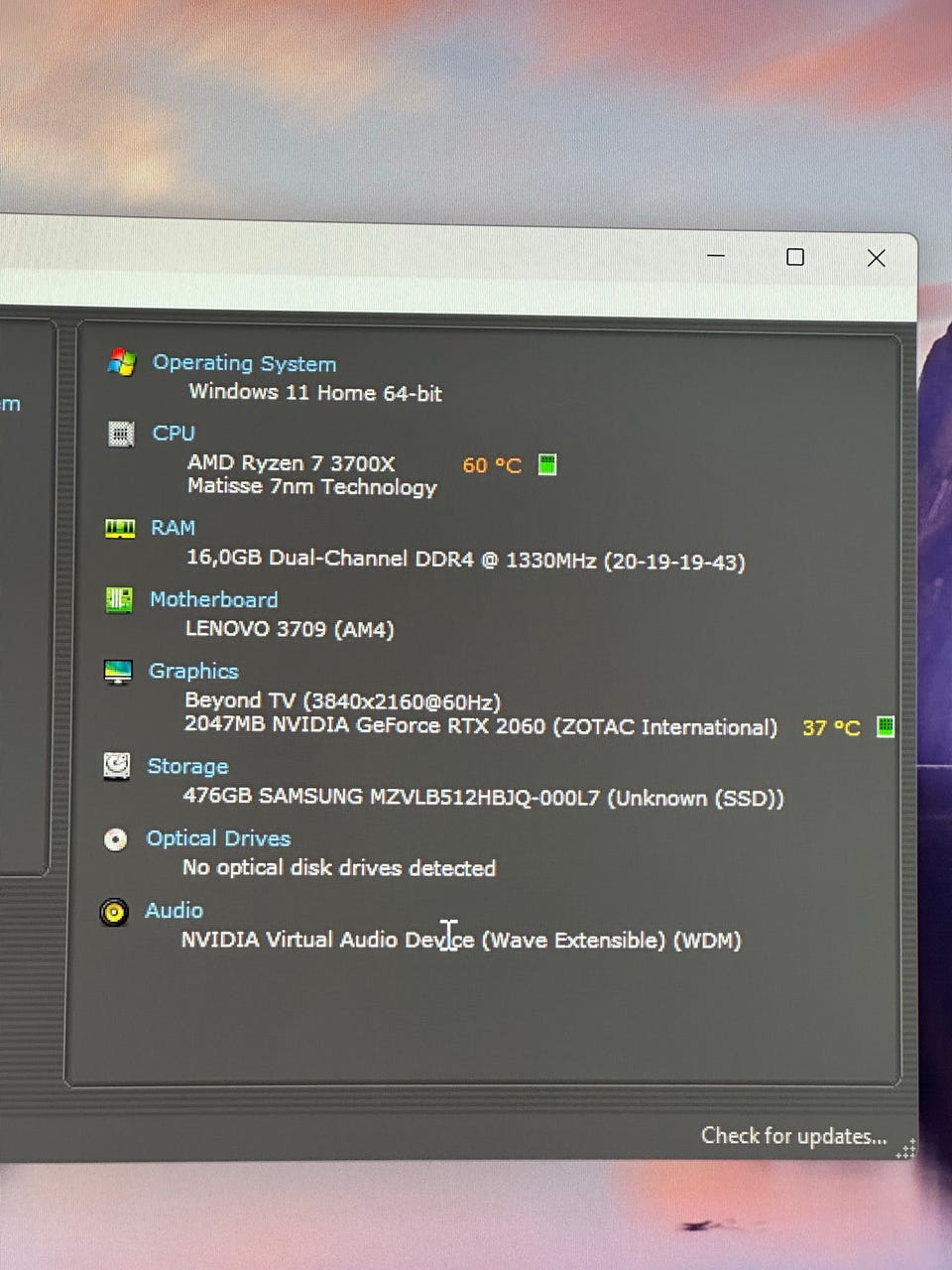Click the Windows flag icon beside Operating System

pos(121,362)
